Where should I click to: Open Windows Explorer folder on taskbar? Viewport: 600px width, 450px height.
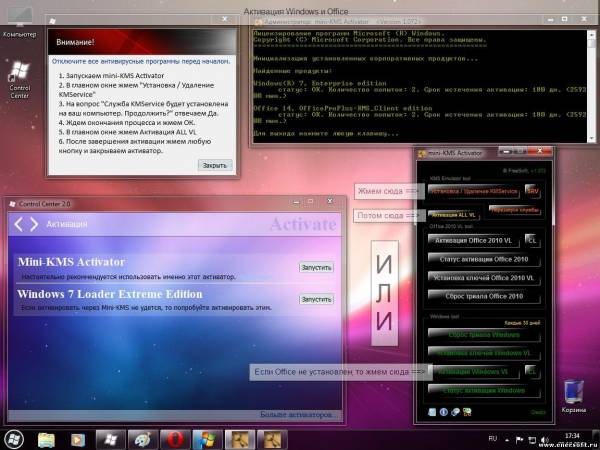click(47, 440)
